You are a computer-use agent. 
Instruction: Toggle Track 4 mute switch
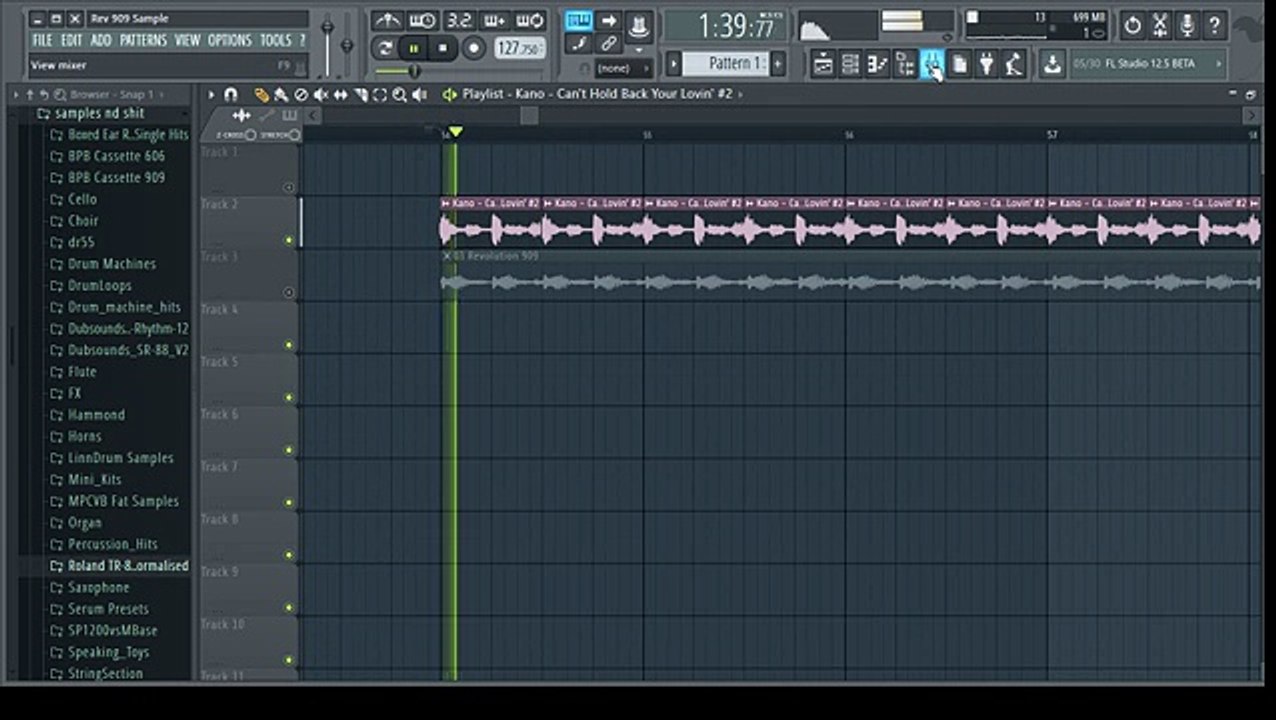point(289,345)
